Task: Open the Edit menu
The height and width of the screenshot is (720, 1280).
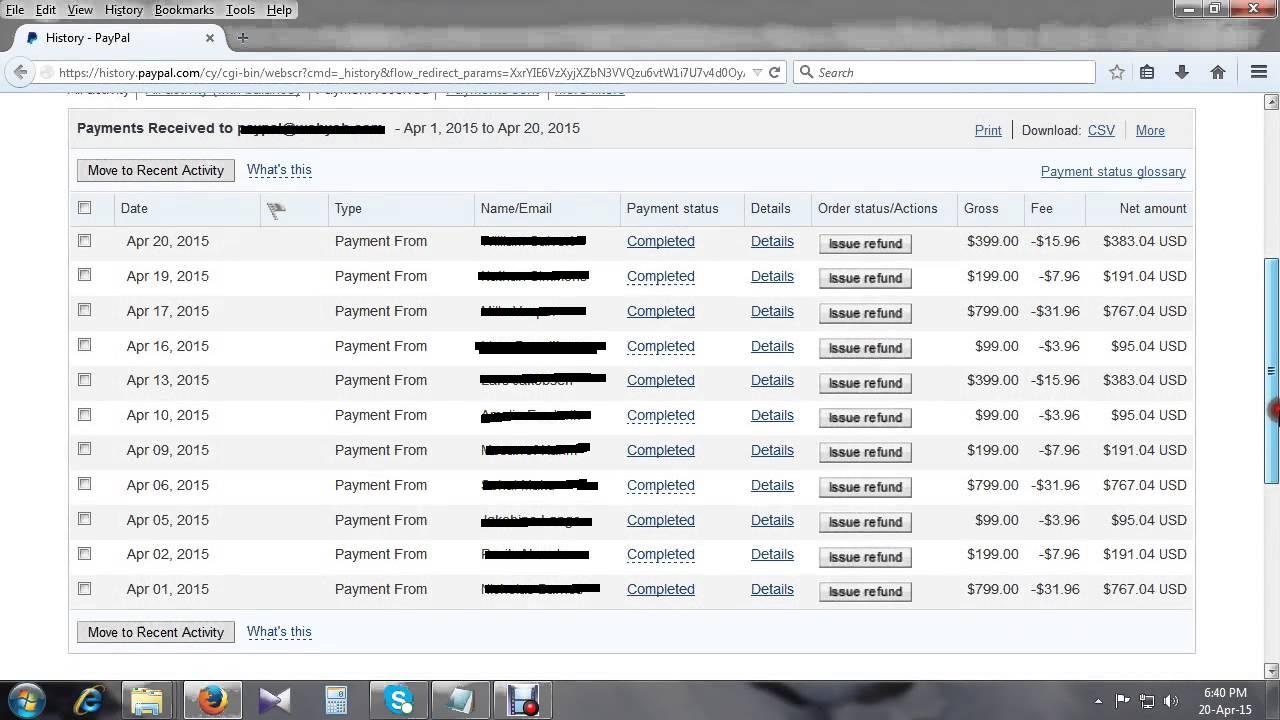Action: coord(46,10)
